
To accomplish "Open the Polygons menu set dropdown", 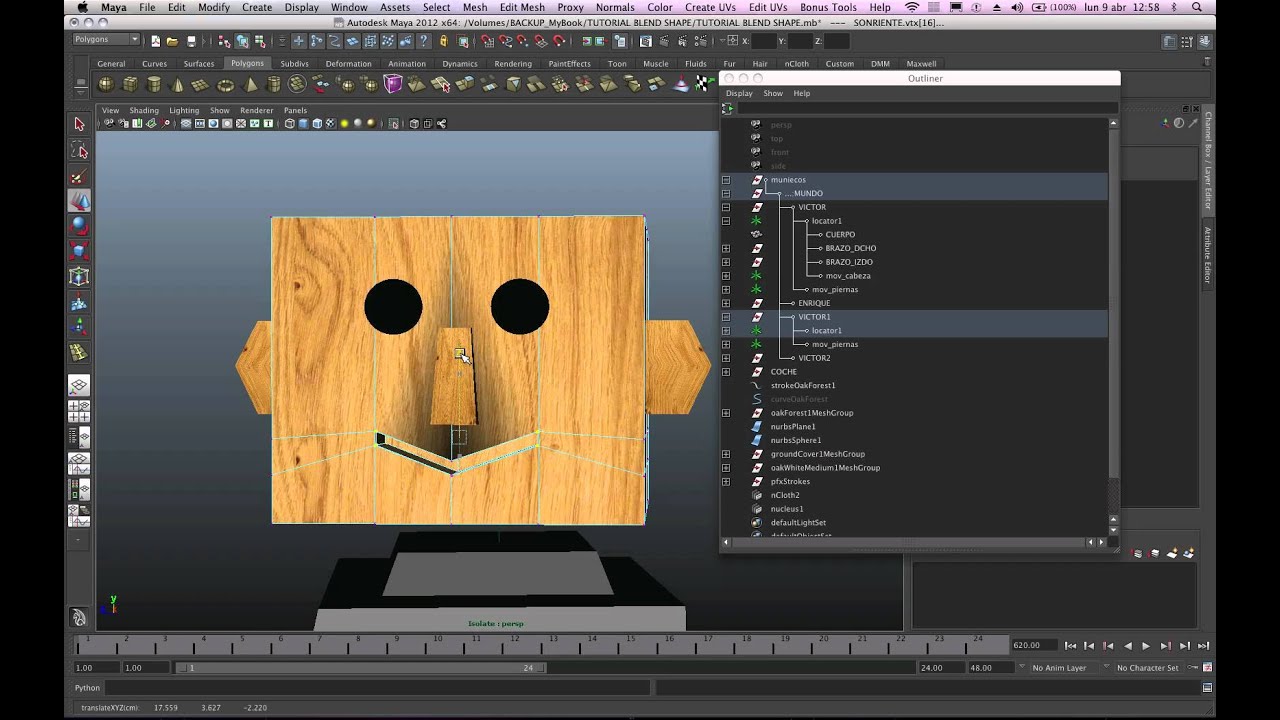I will pyautogui.click(x=106, y=40).
